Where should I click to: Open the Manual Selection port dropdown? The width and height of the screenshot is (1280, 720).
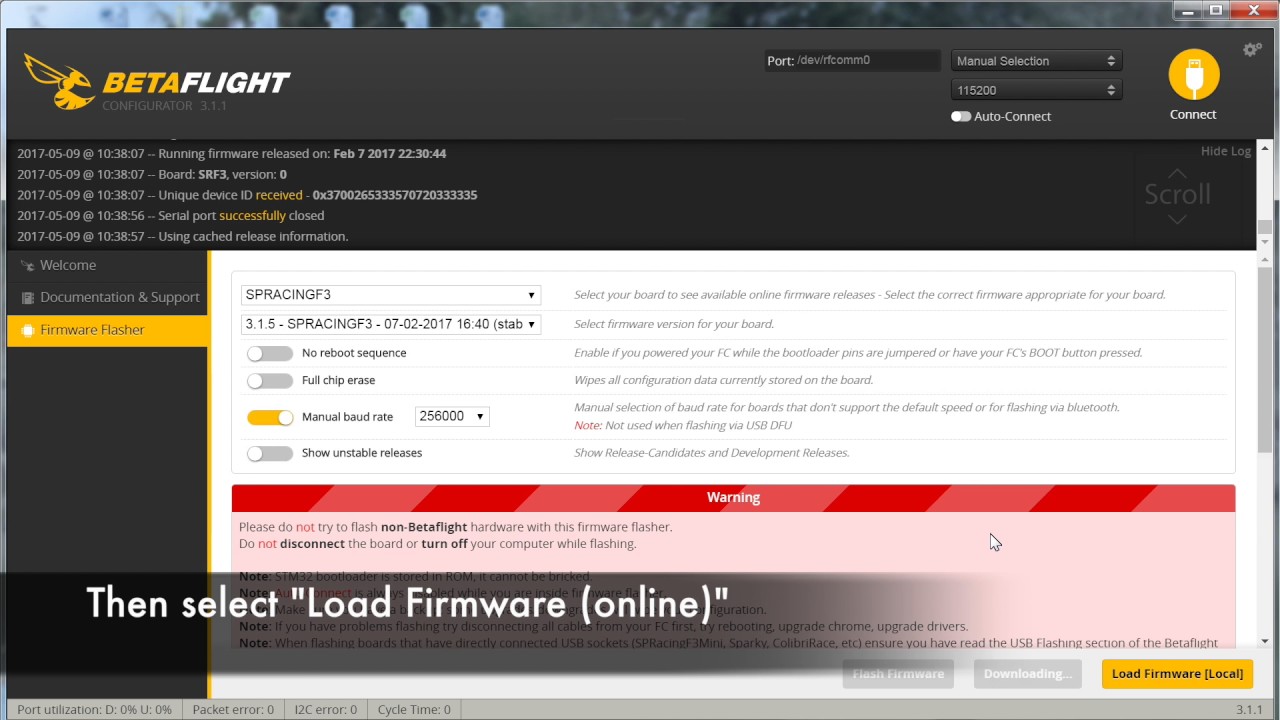pyautogui.click(x=1036, y=61)
